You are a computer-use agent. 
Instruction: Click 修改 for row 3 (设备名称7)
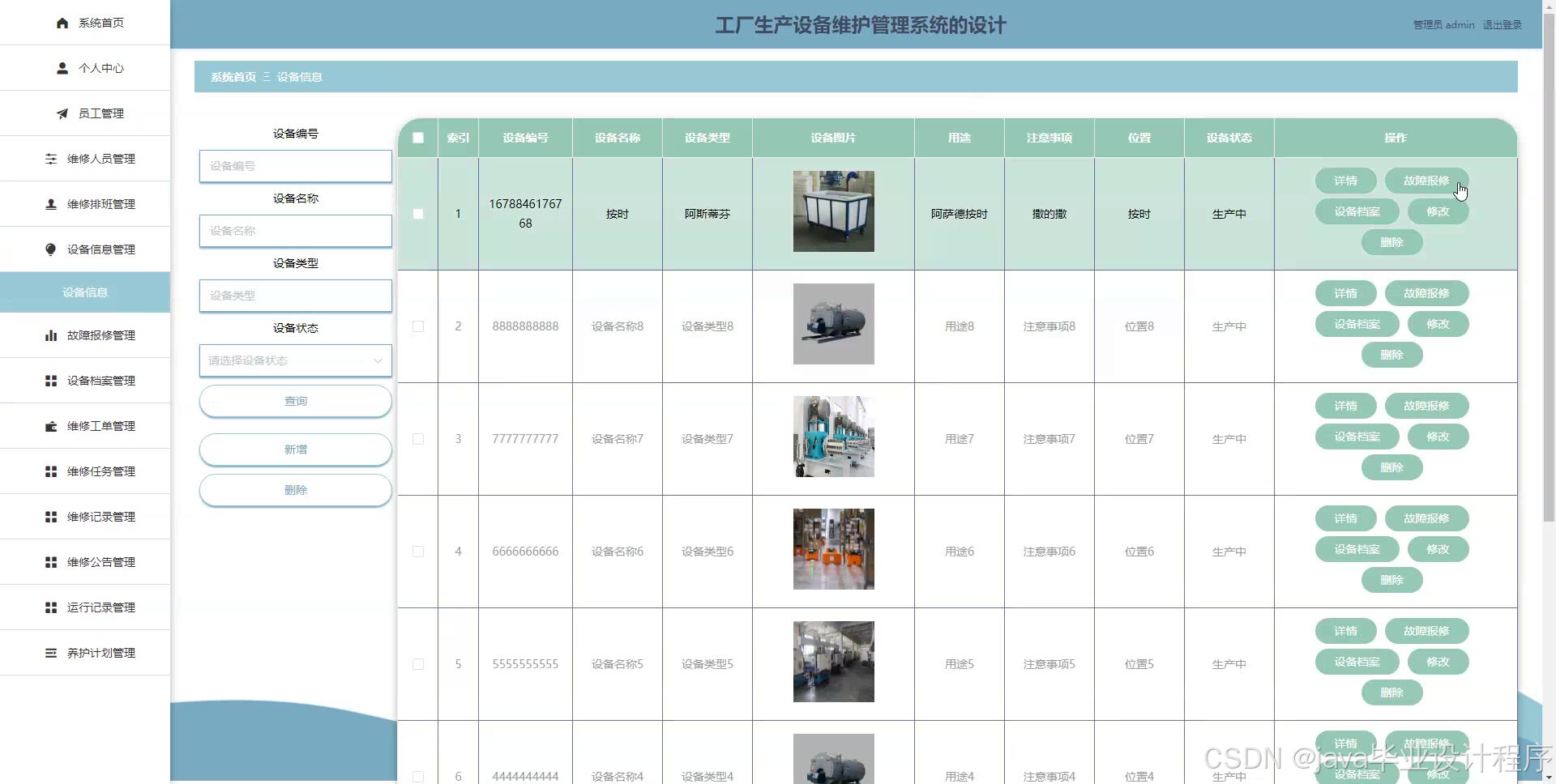click(1438, 437)
